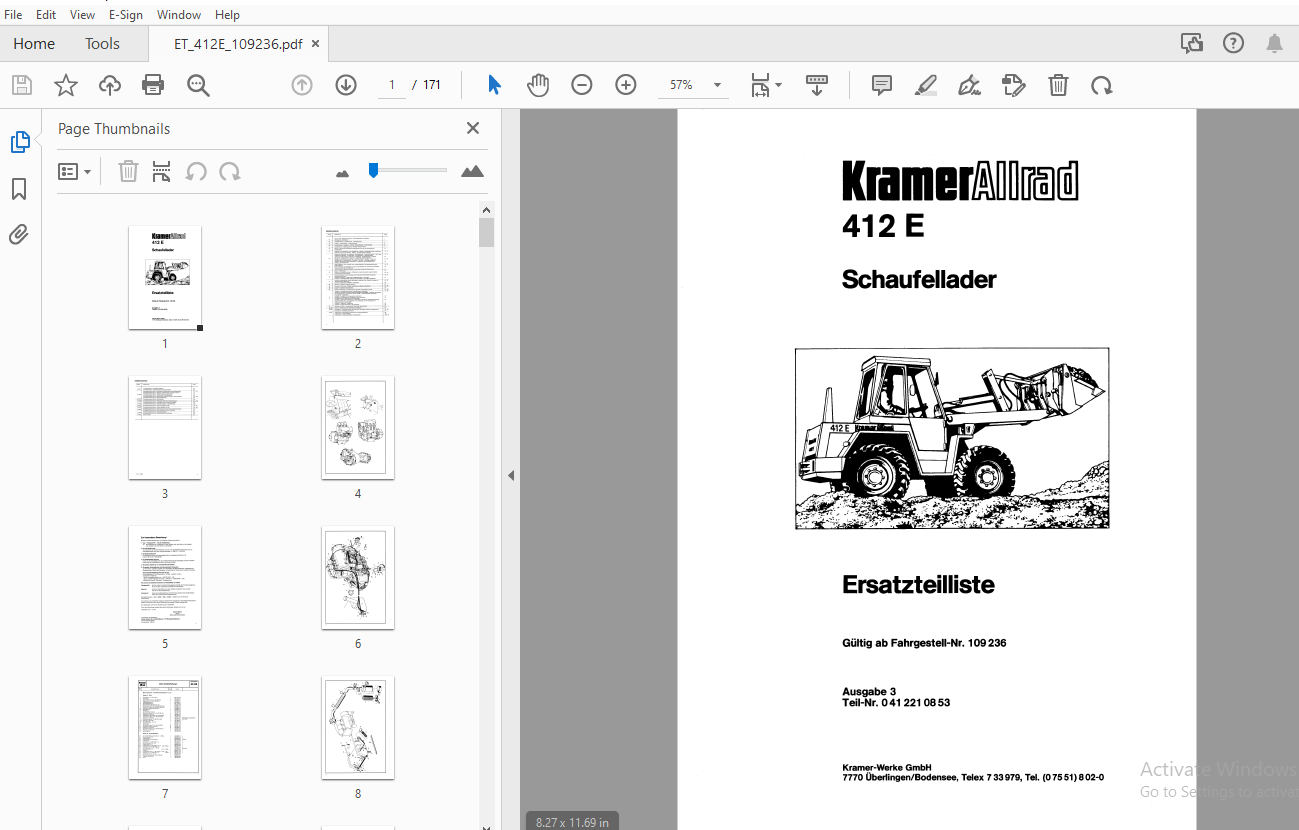Open the Bookmarks sidebar panel icon
The height and width of the screenshot is (830, 1299).
point(19,189)
